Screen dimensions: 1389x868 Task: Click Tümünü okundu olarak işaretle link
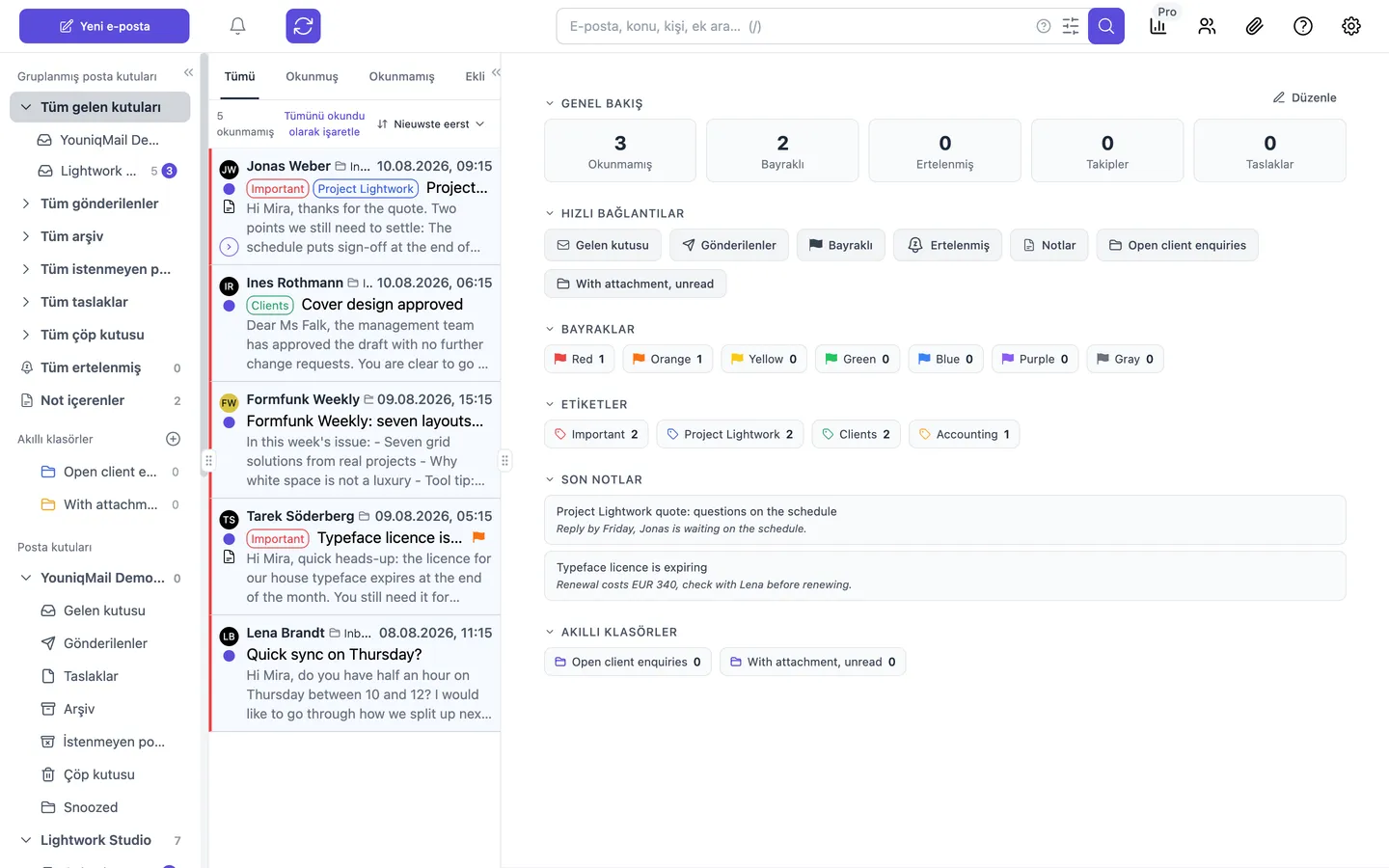tap(324, 123)
